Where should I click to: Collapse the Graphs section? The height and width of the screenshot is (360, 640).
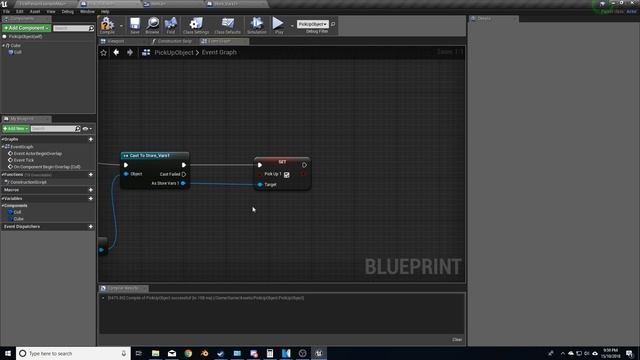click(x=2, y=139)
